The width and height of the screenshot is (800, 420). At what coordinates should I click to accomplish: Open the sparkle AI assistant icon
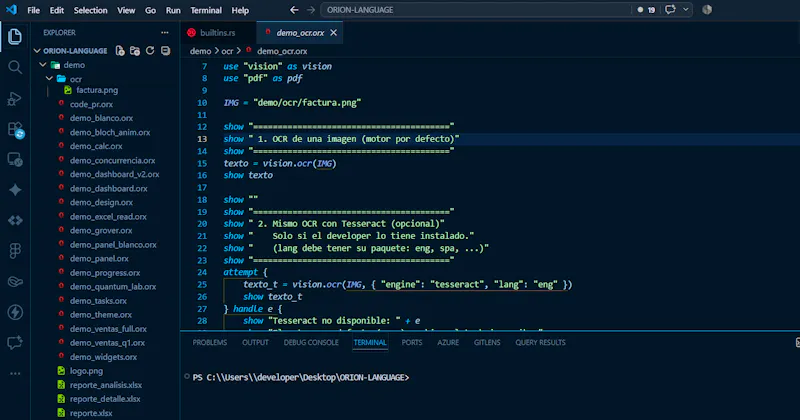point(15,190)
